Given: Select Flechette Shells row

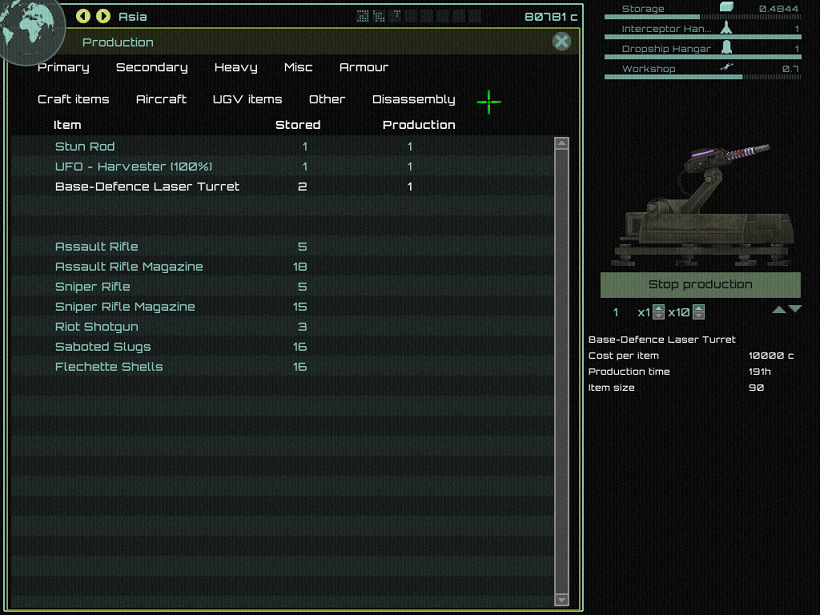Looking at the screenshot, I should click(282, 367).
